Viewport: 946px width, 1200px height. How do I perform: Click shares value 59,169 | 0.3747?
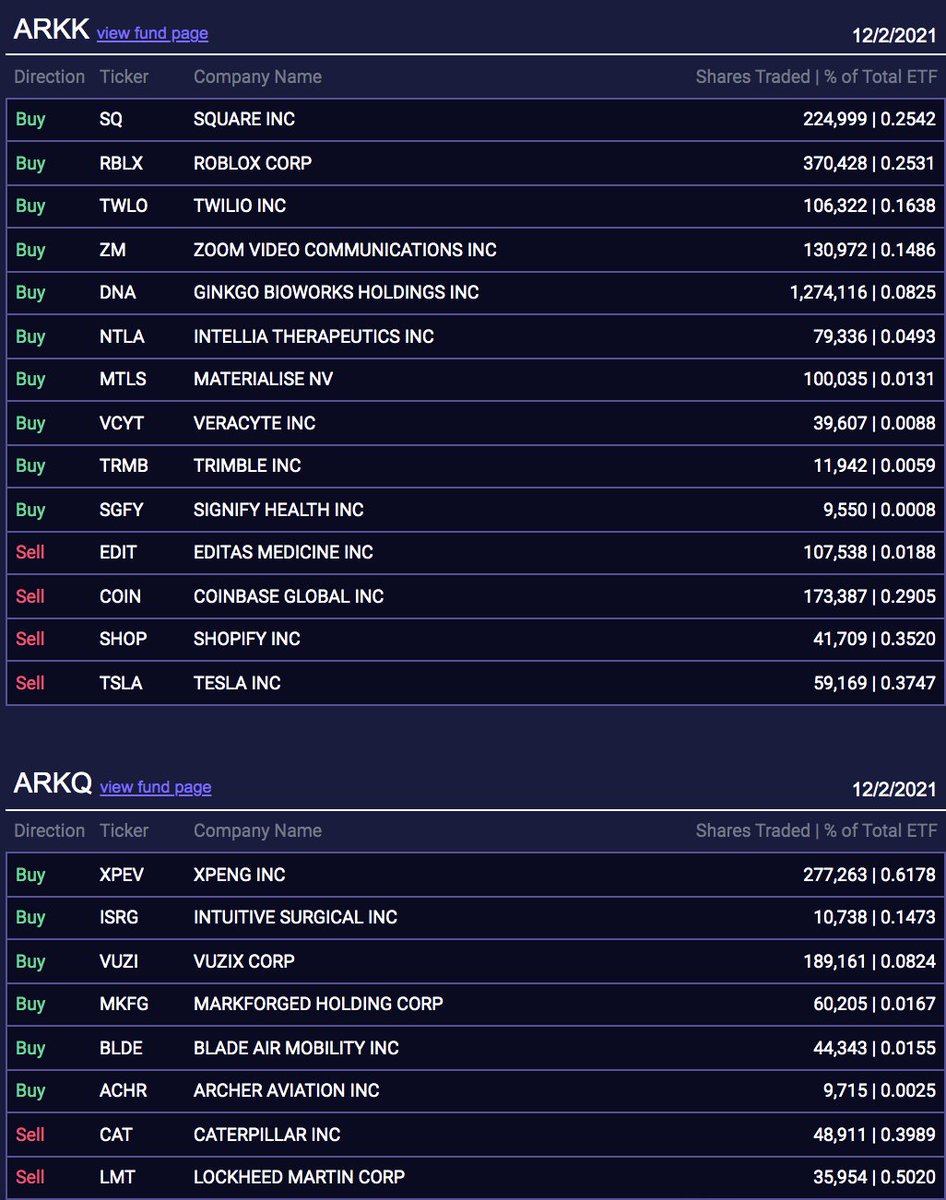pyautogui.click(x=874, y=683)
